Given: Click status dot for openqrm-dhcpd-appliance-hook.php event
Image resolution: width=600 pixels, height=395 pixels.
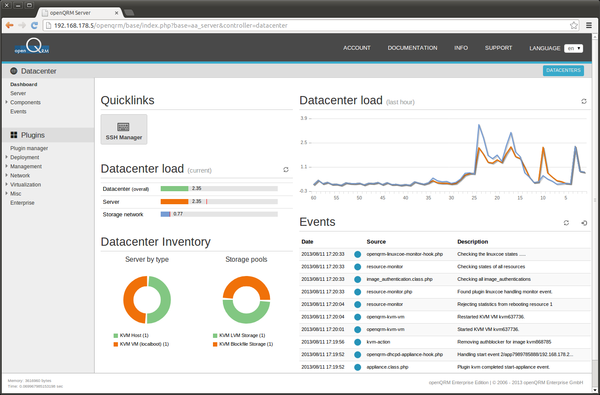Looking at the screenshot, I should click(357, 355).
